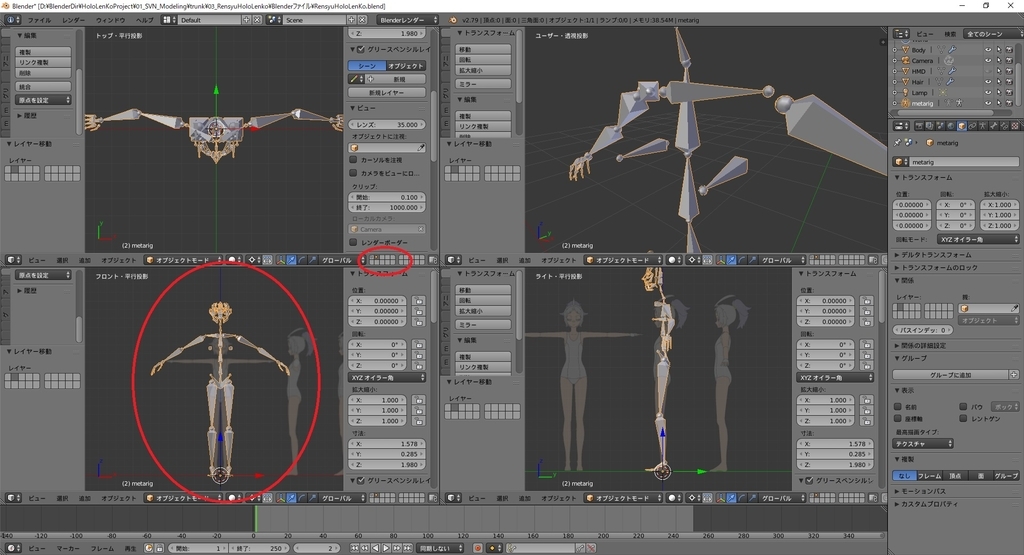Open the ファイル menu
Image resolution: width=1024 pixels, height=555 pixels.
click(39, 20)
